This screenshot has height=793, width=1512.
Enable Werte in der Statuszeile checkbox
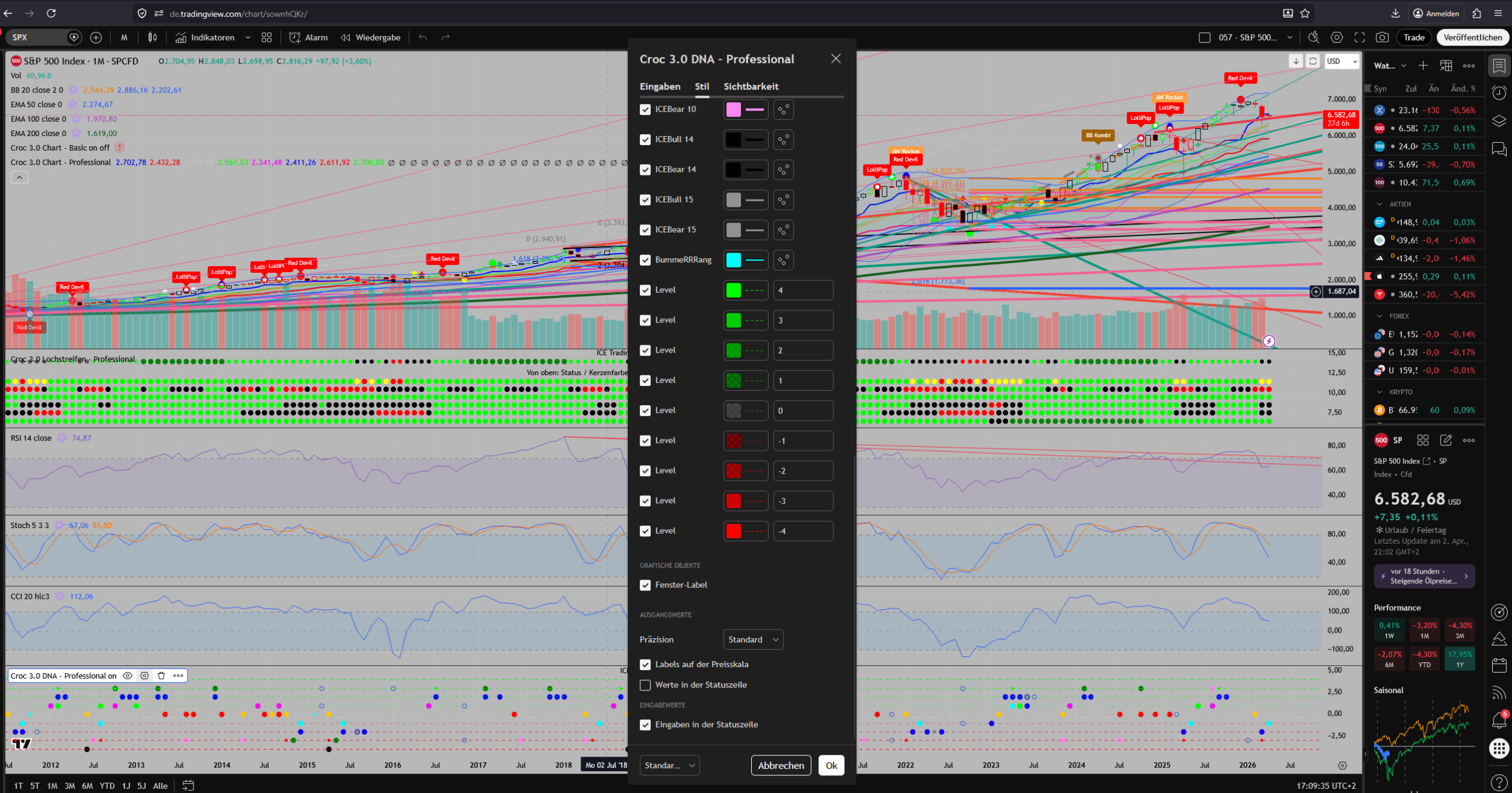[645, 685]
